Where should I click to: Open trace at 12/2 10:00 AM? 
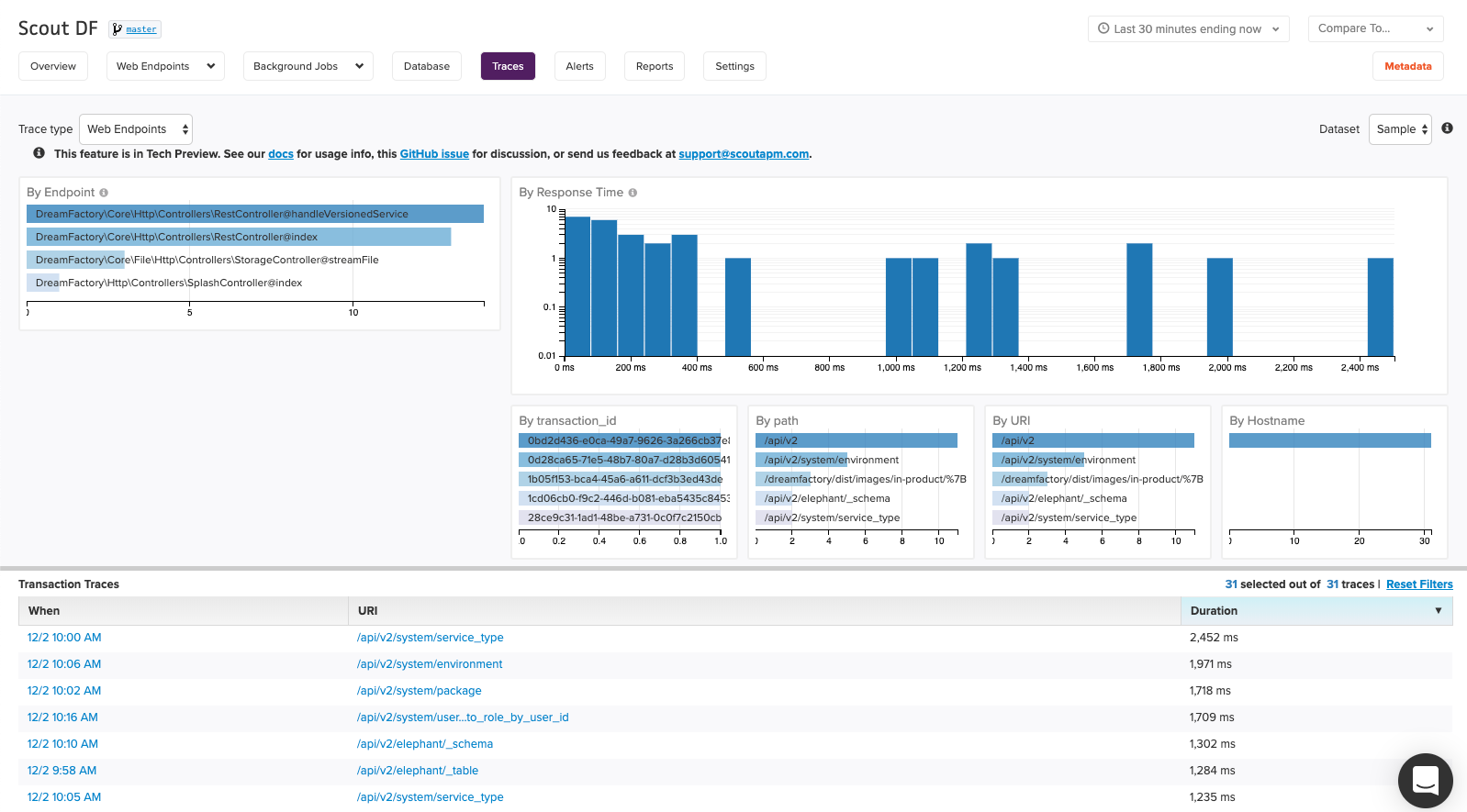pyautogui.click(x=64, y=638)
